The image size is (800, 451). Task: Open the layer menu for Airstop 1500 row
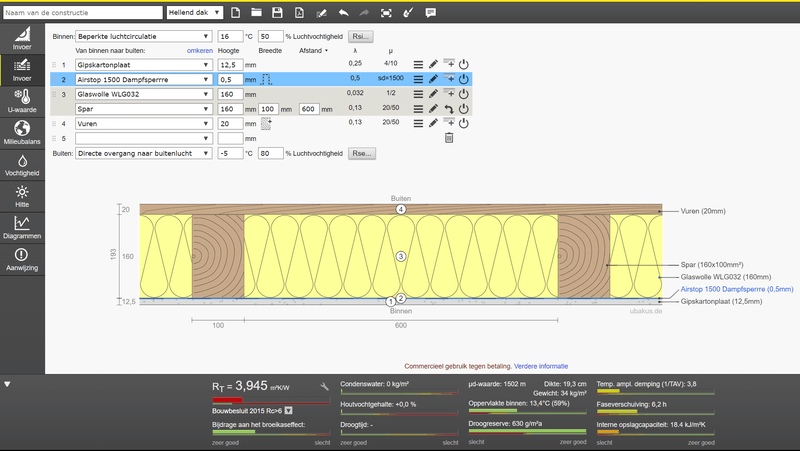tap(418, 79)
